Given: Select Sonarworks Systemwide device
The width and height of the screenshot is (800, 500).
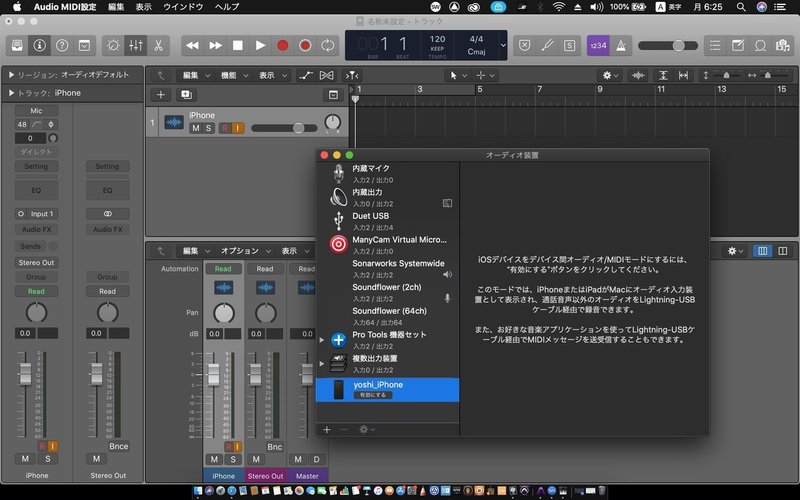Looking at the screenshot, I should click(x=388, y=269).
